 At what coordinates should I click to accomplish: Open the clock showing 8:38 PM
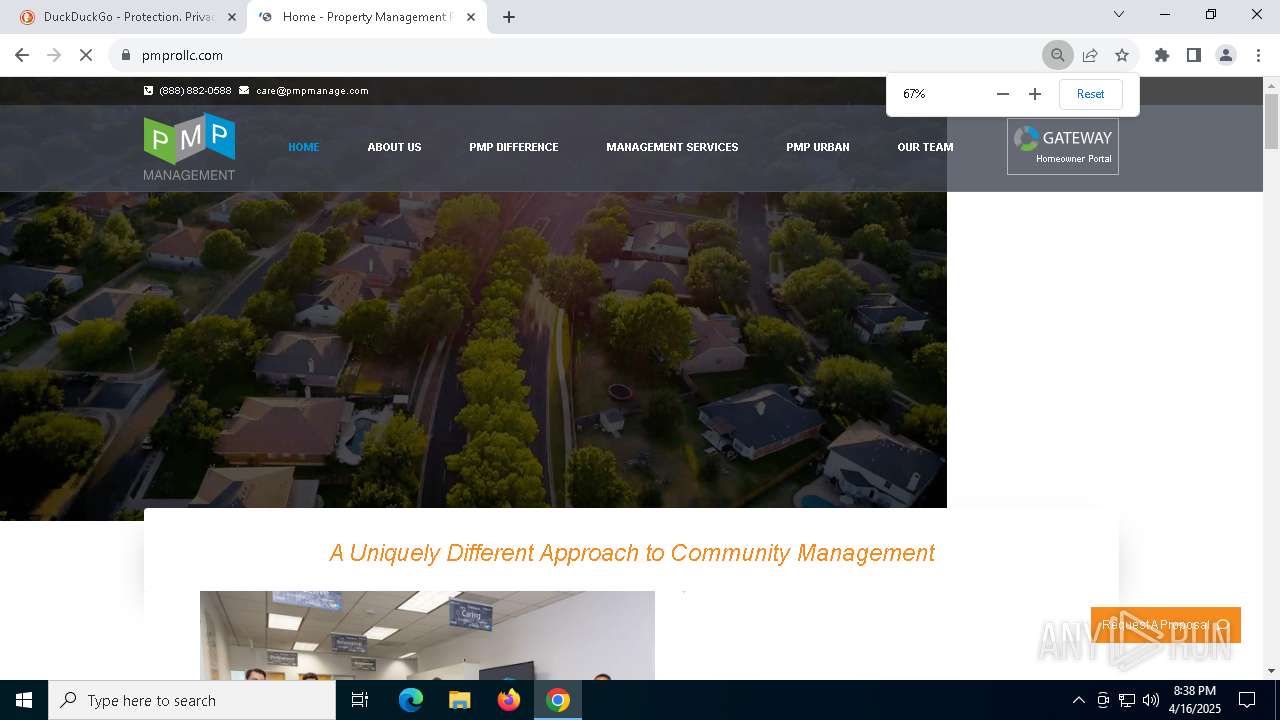1195,700
